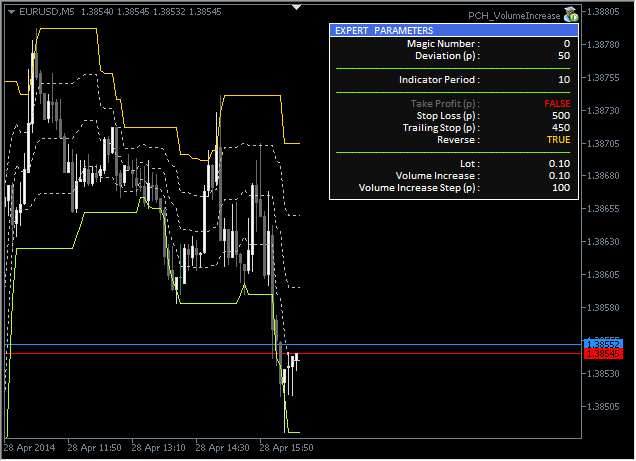Select the Trailing Stop value 450

561,128
